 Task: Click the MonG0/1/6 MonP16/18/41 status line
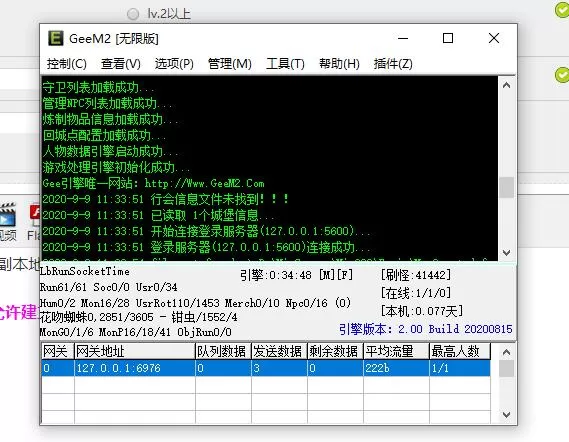pos(135,332)
